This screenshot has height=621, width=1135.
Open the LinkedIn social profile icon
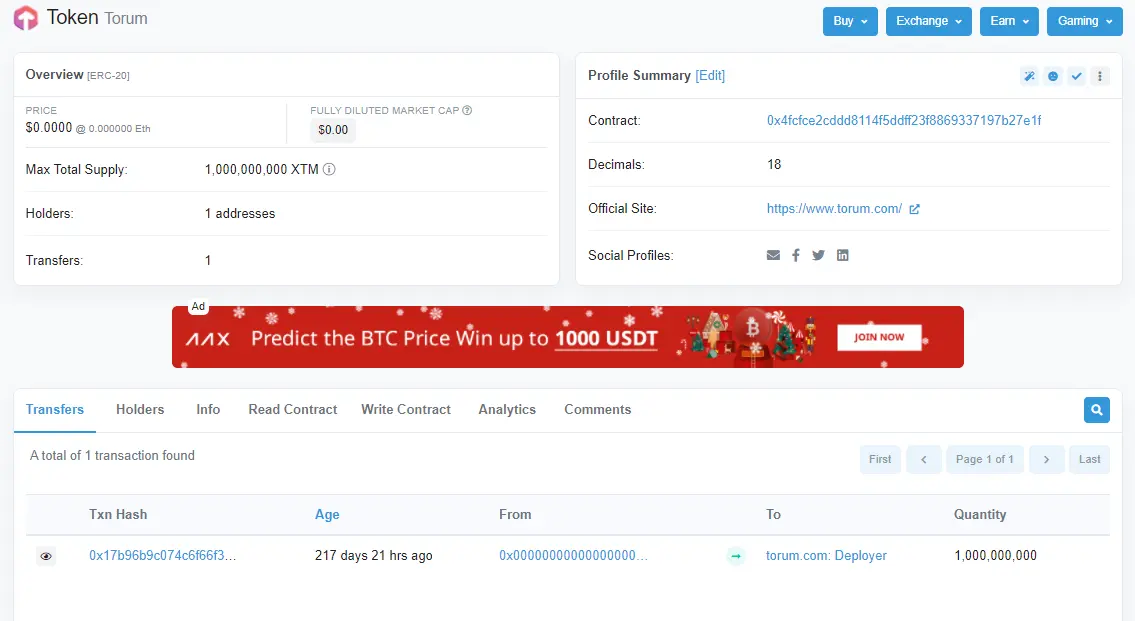click(843, 255)
